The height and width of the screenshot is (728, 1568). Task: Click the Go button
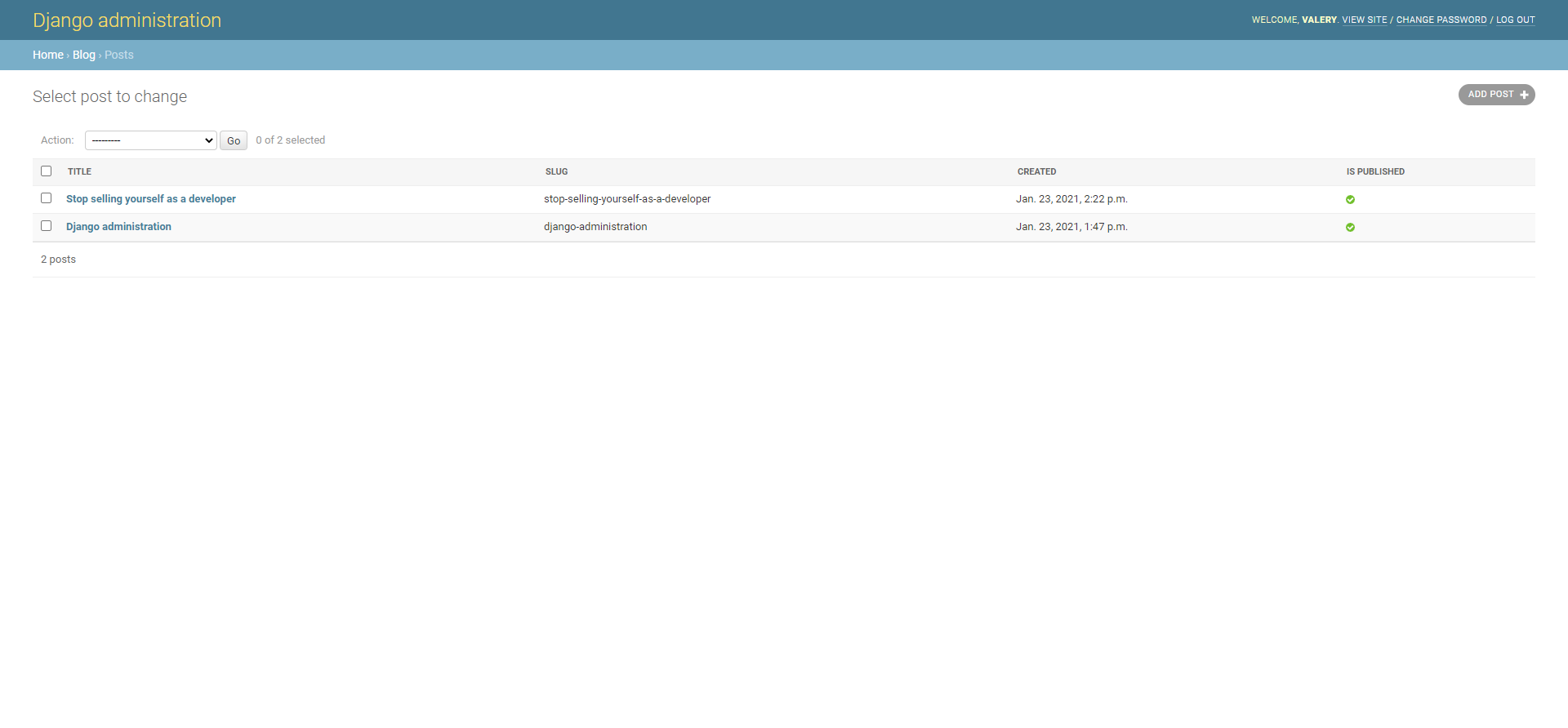point(234,140)
